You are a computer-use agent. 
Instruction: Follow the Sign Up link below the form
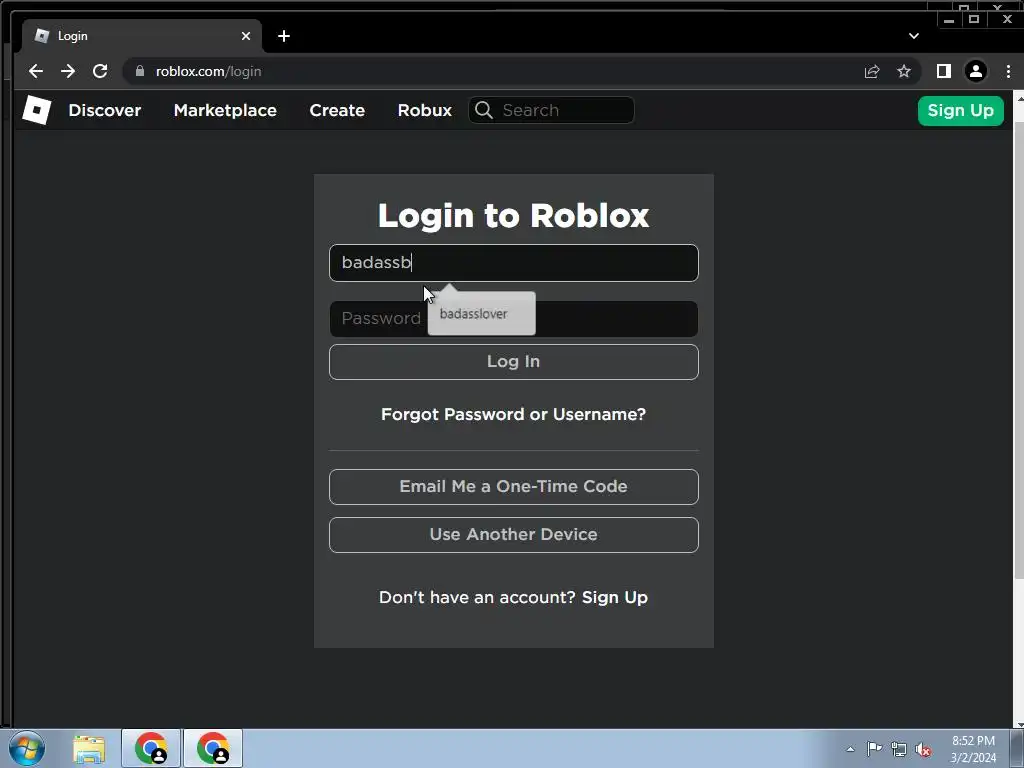(x=615, y=597)
